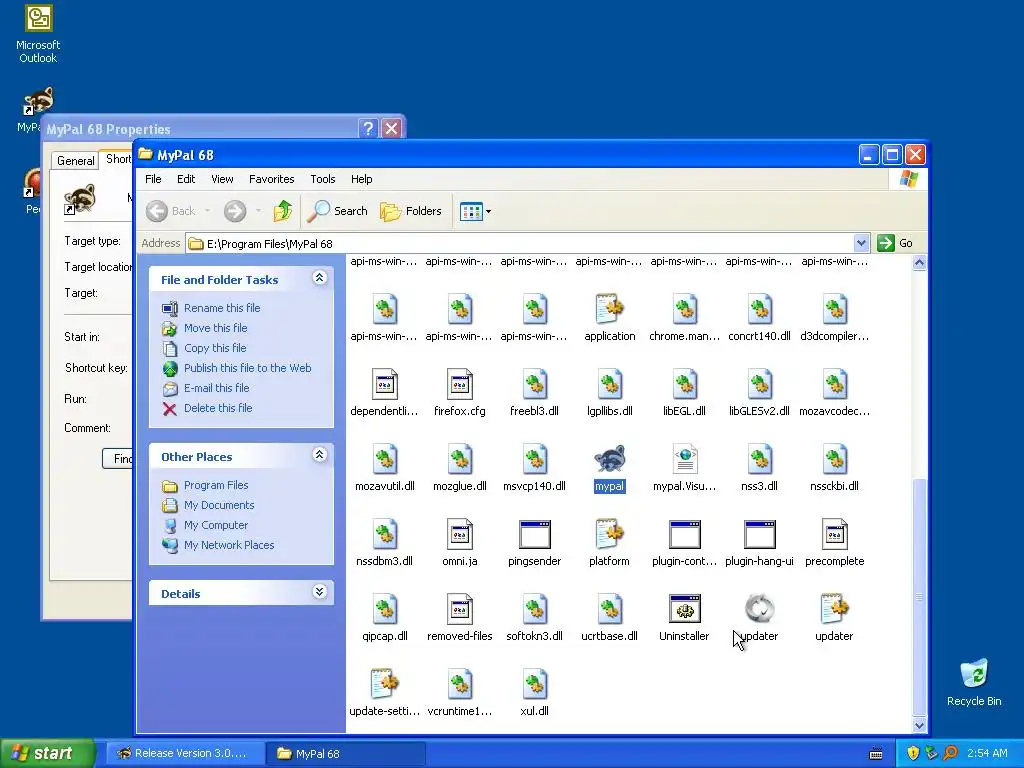1024x768 pixels.
Task: Open the Search pane in Explorer
Action: coord(337,210)
